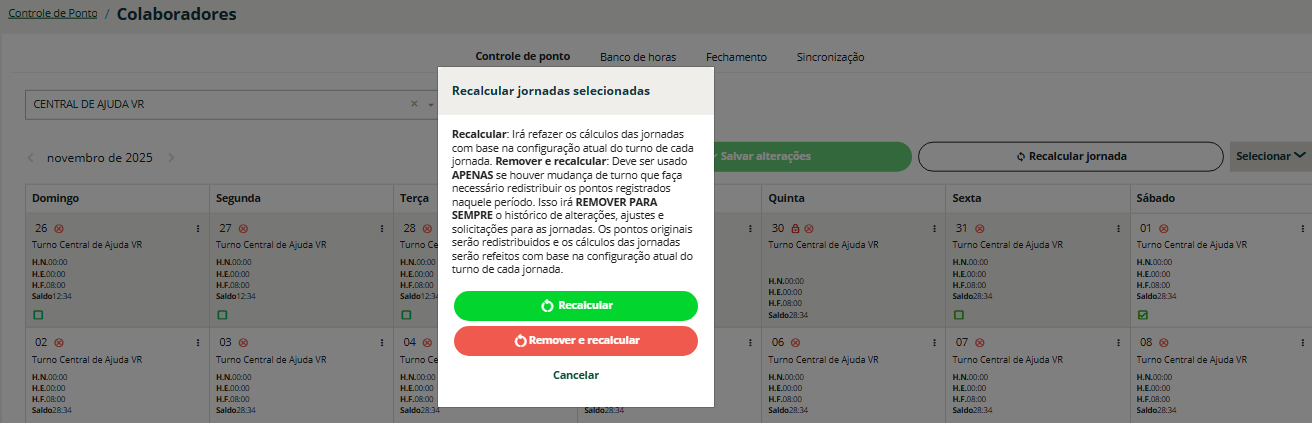Click the lock icon on Quinta day 30

point(794,229)
